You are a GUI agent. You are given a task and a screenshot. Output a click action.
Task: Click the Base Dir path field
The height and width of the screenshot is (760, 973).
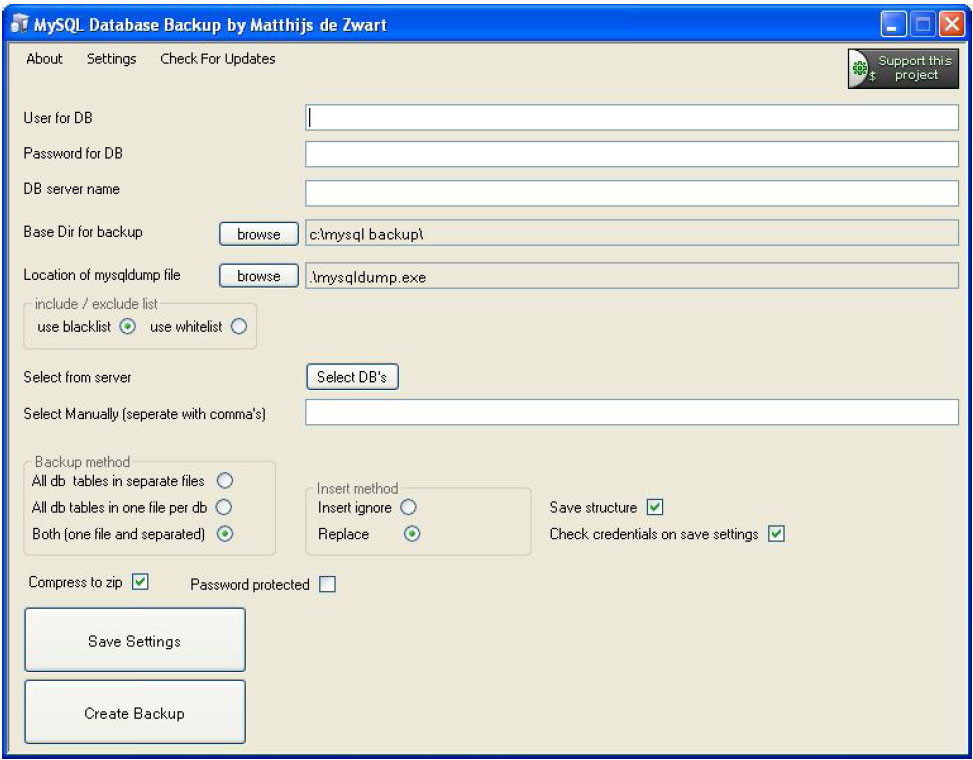tap(632, 233)
